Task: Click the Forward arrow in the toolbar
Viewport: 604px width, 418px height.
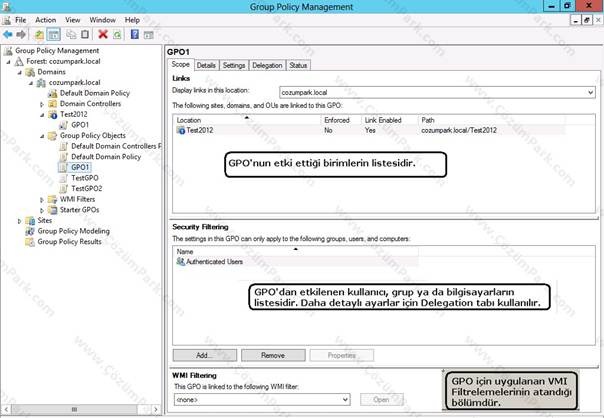Action: (x=21, y=35)
